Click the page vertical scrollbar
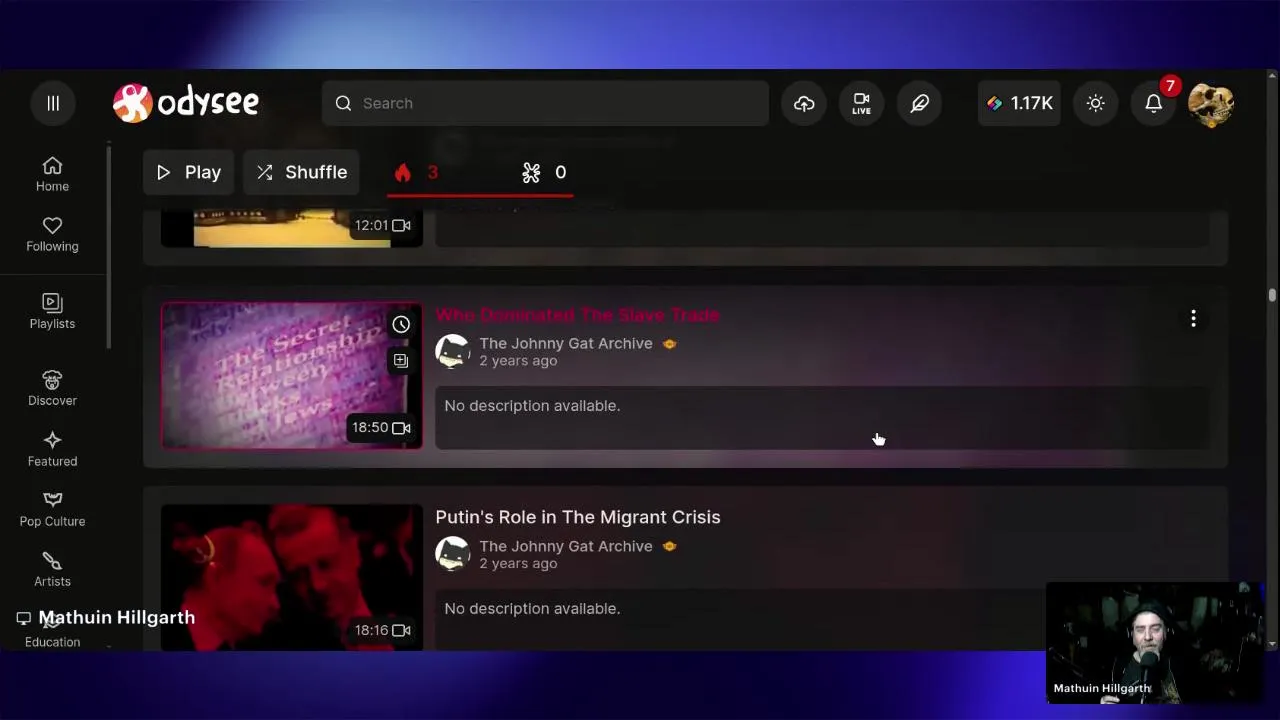Viewport: 1280px width, 720px height. pos(1272,296)
